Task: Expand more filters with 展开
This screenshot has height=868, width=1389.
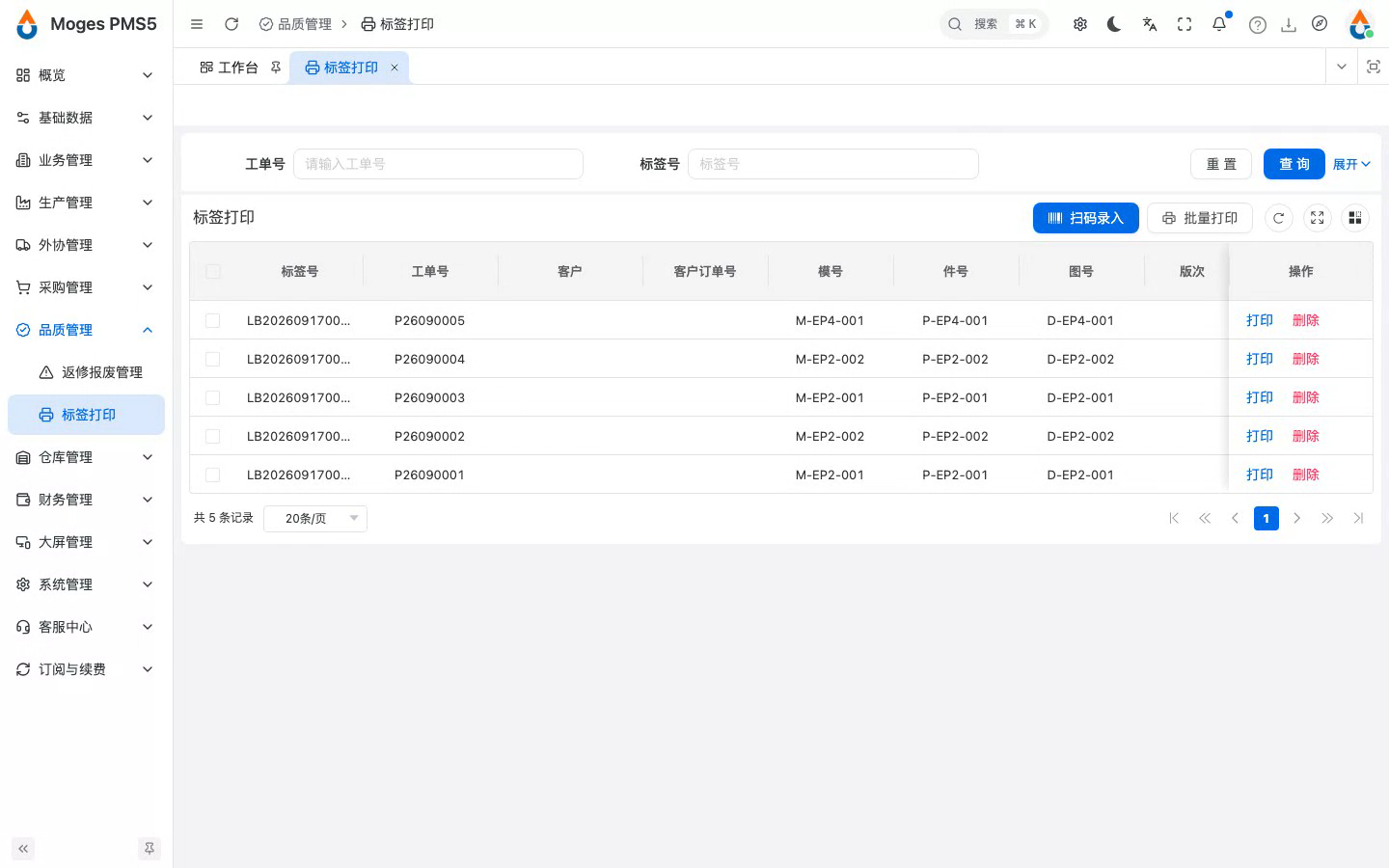Action: coord(1351,164)
